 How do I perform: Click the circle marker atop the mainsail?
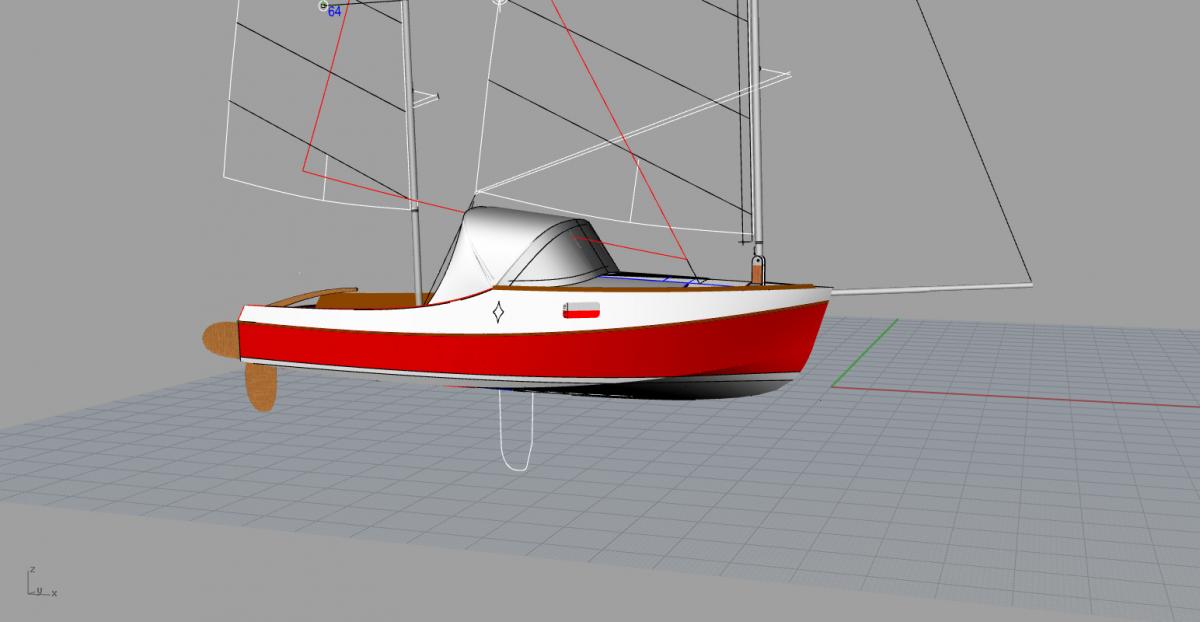pyautogui.click(x=500, y=3)
